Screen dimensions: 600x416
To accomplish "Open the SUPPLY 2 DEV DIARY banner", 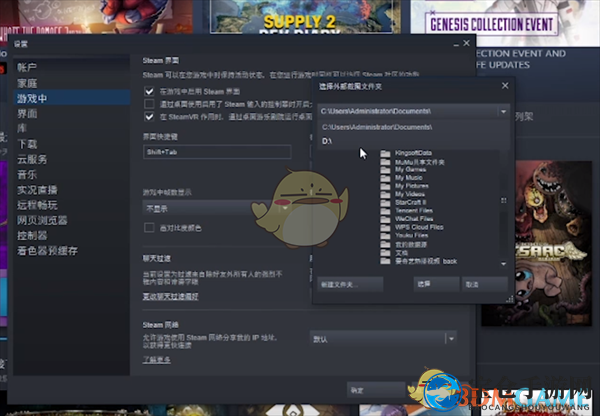I will click(x=300, y=17).
